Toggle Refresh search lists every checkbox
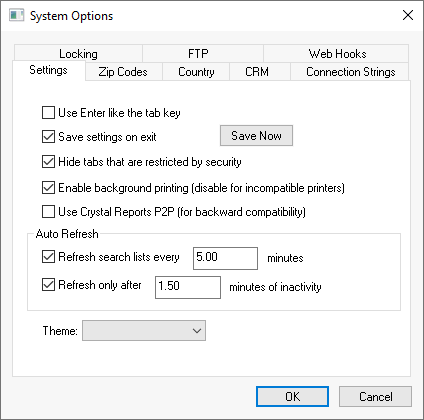 point(48,257)
